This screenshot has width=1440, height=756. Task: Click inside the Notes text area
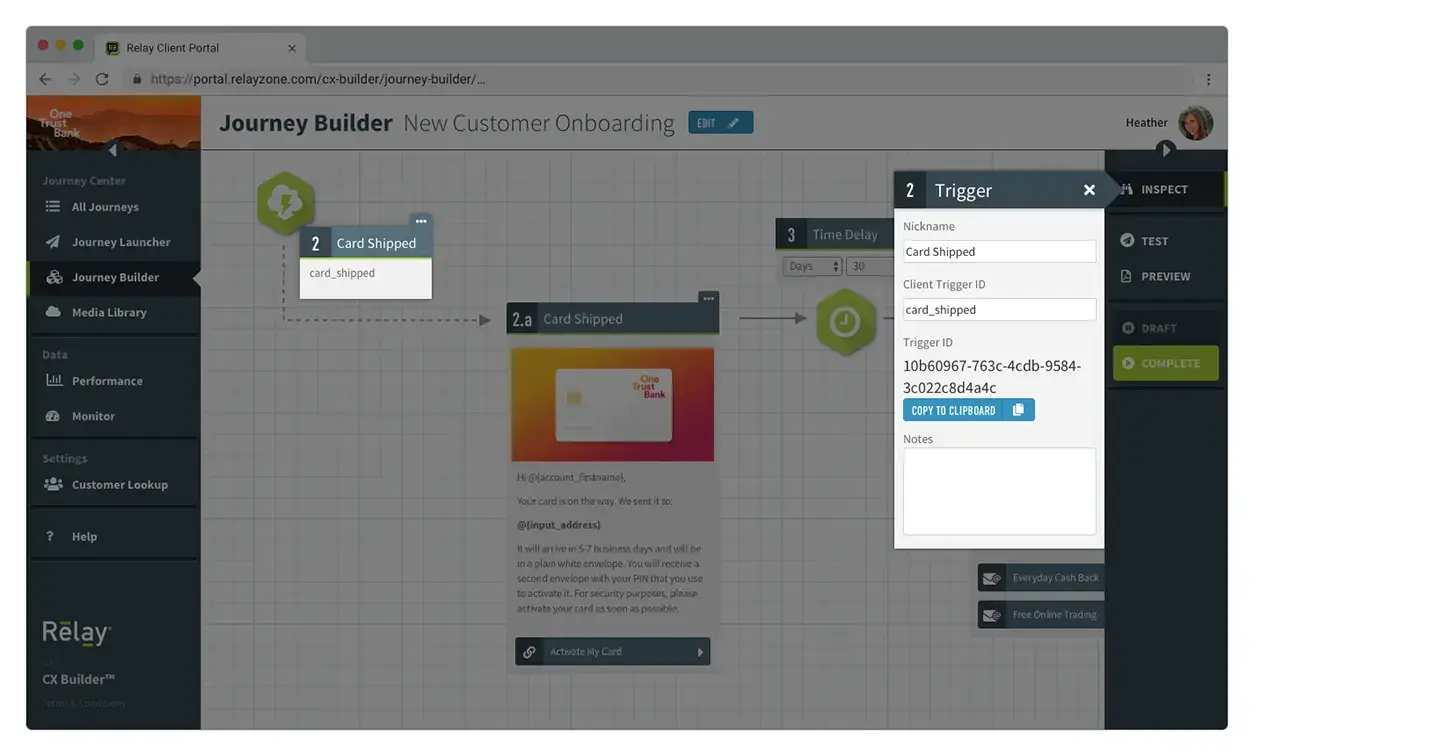(x=999, y=491)
